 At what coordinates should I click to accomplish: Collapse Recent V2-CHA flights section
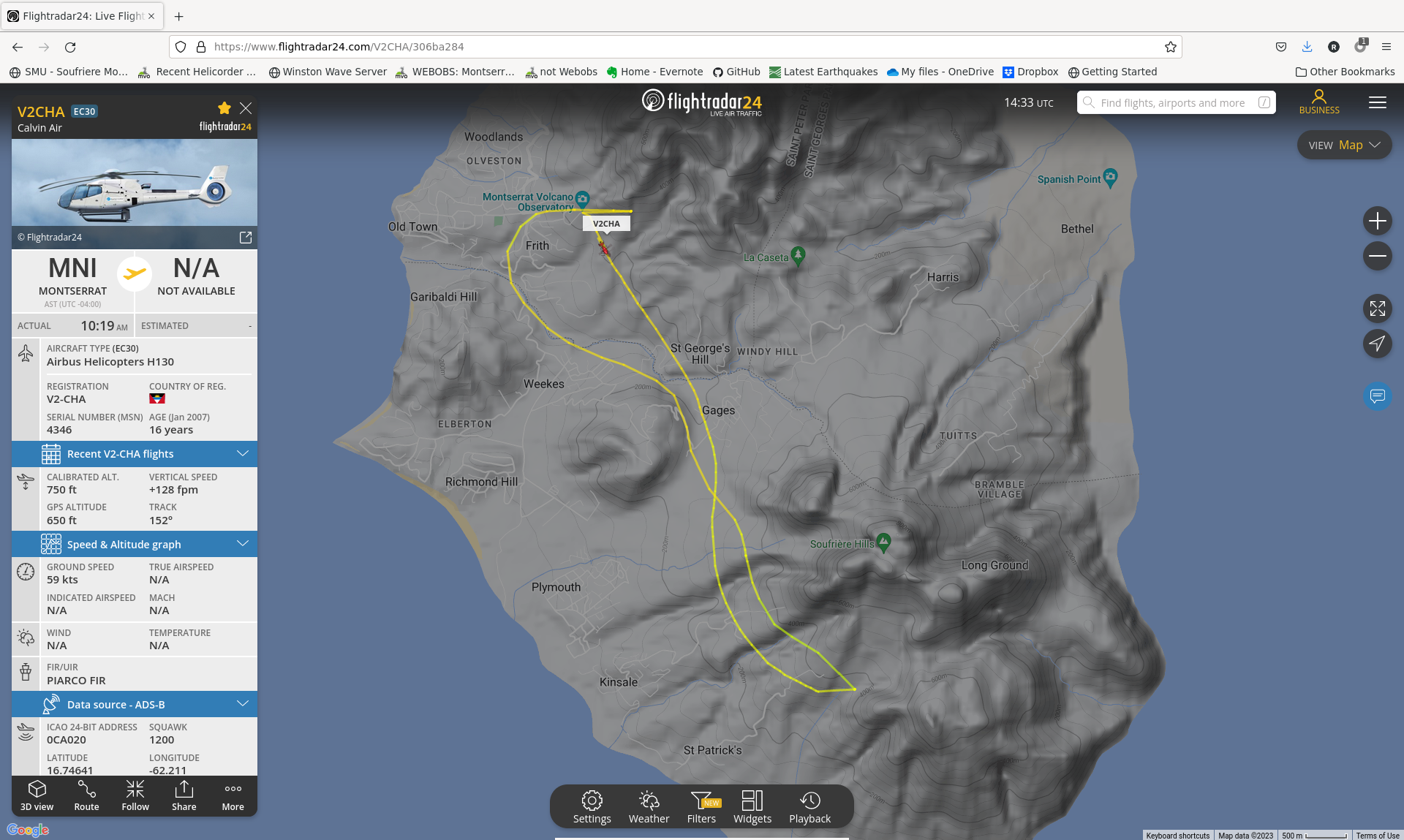pyautogui.click(x=135, y=454)
